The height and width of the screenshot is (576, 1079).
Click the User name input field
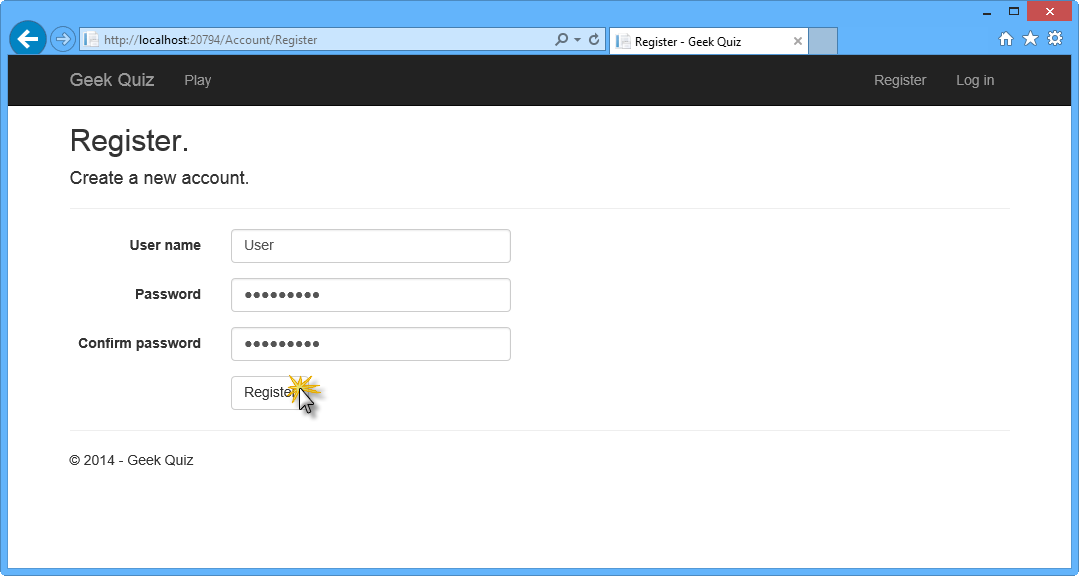[370, 245]
